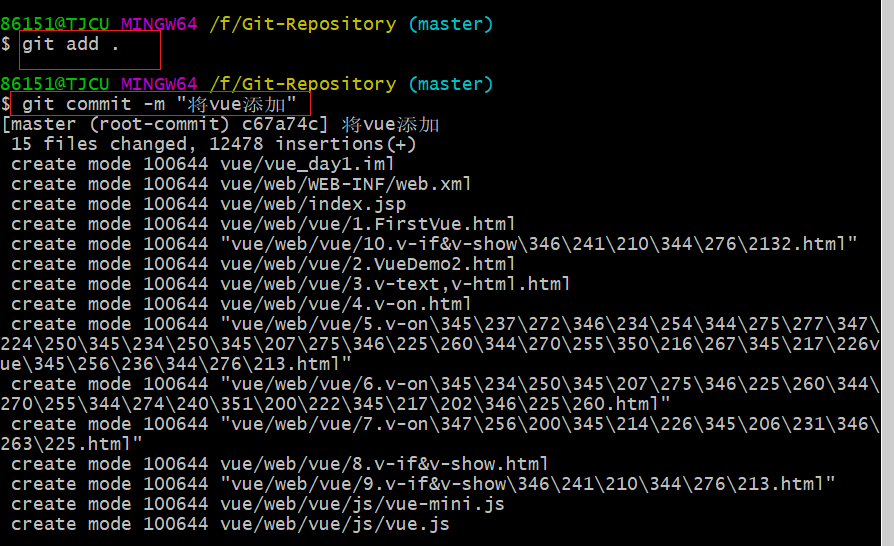Image resolution: width=894 pixels, height=546 pixels.
Task: Select the commit hash c67a74c
Action: [285, 124]
